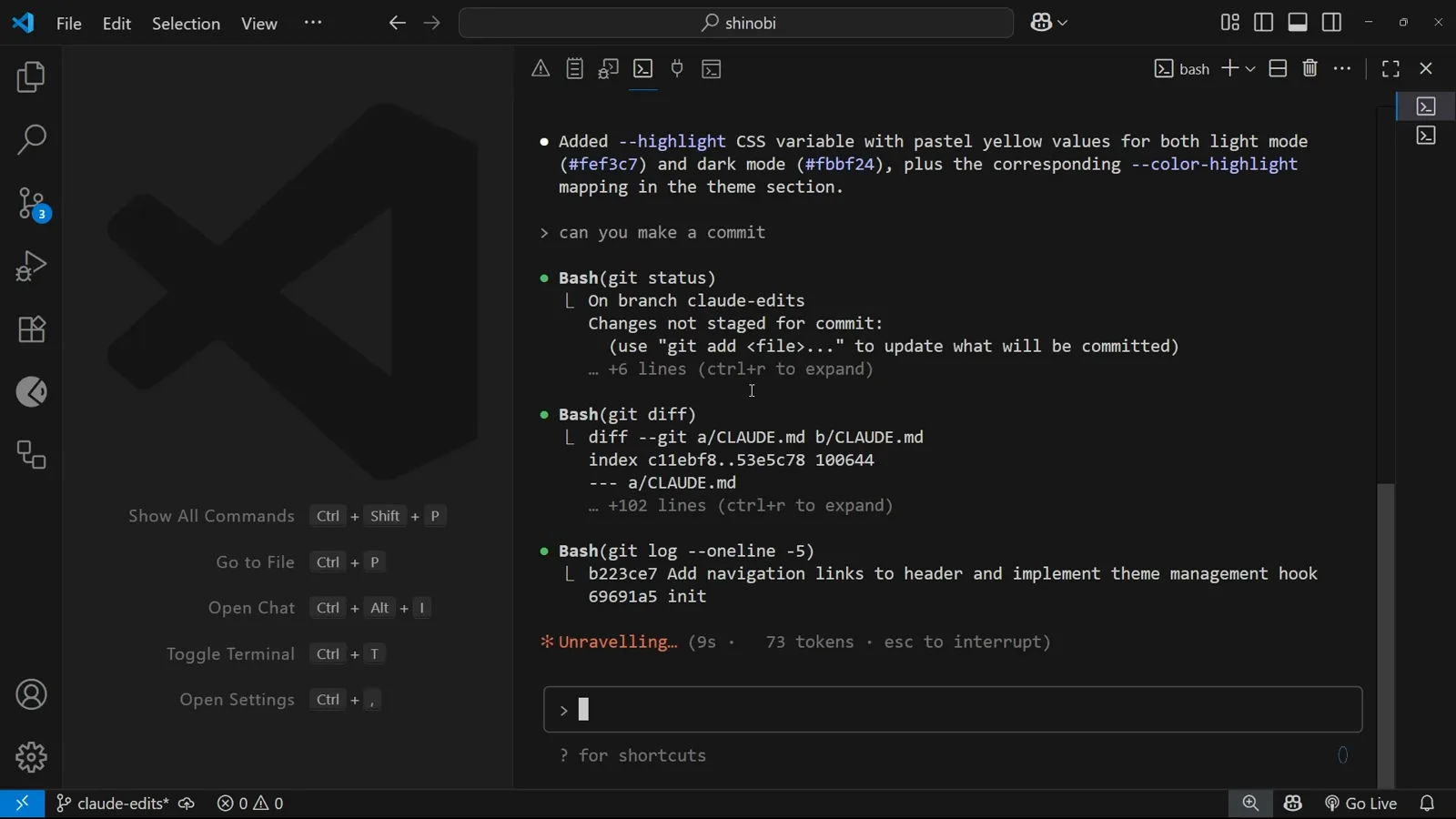Select the second terminal in terminal list

(1426, 136)
